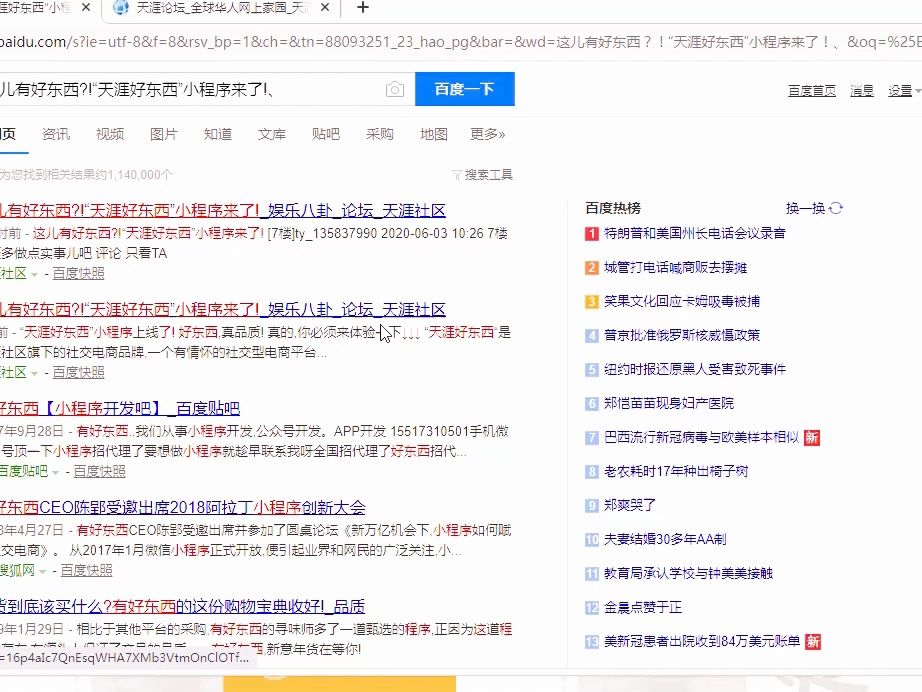Switch to the 视频 search tab
This screenshot has height=692, width=922.
[x=109, y=134]
